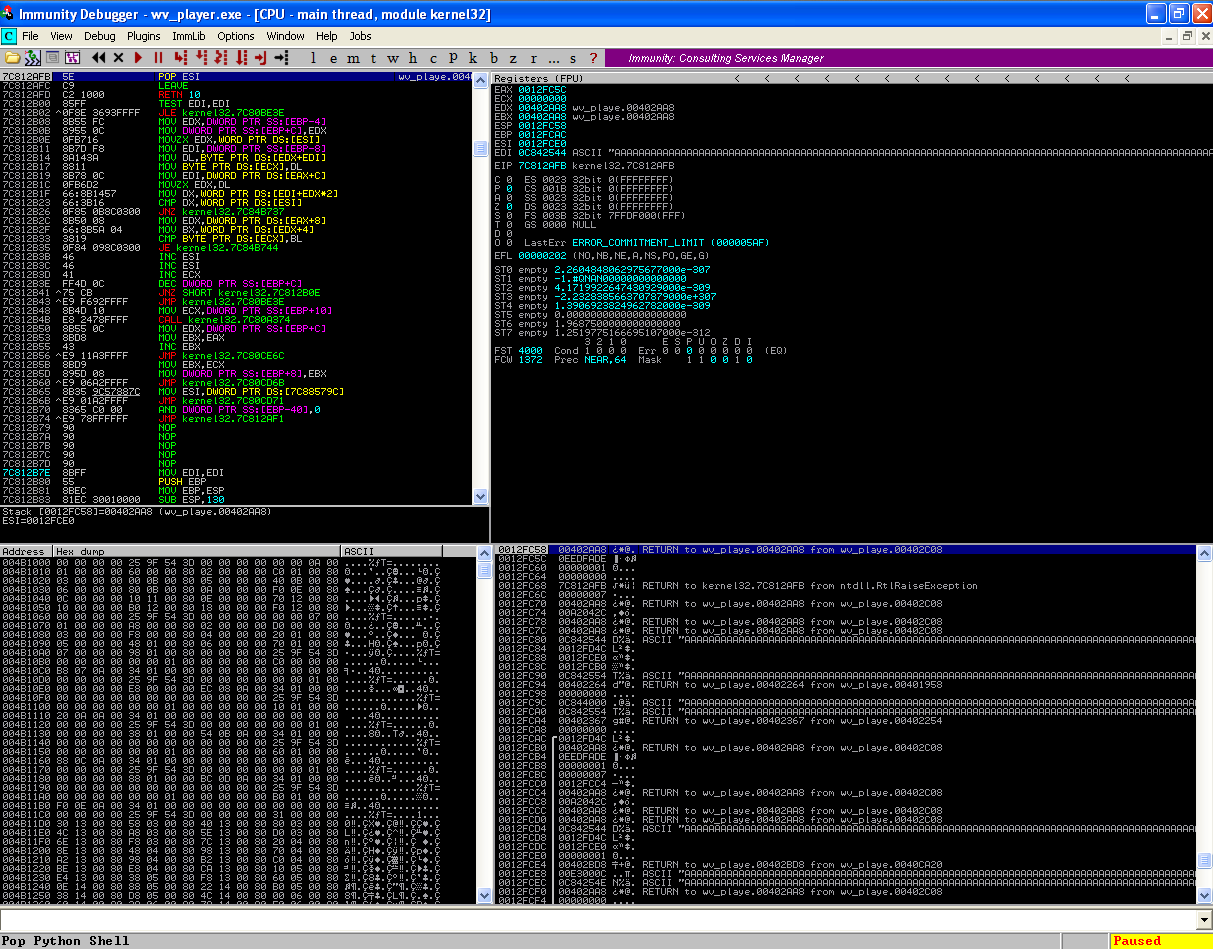Show executable modules with 'e' button

(333, 58)
